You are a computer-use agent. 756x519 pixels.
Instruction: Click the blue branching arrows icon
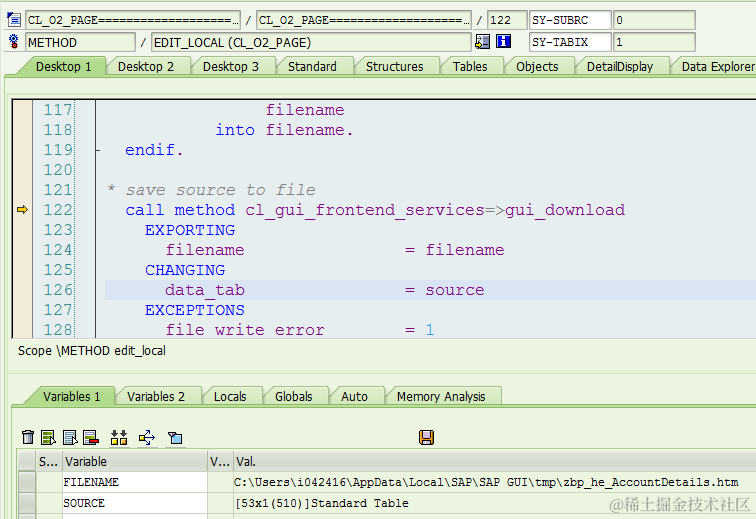coord(147,437)
